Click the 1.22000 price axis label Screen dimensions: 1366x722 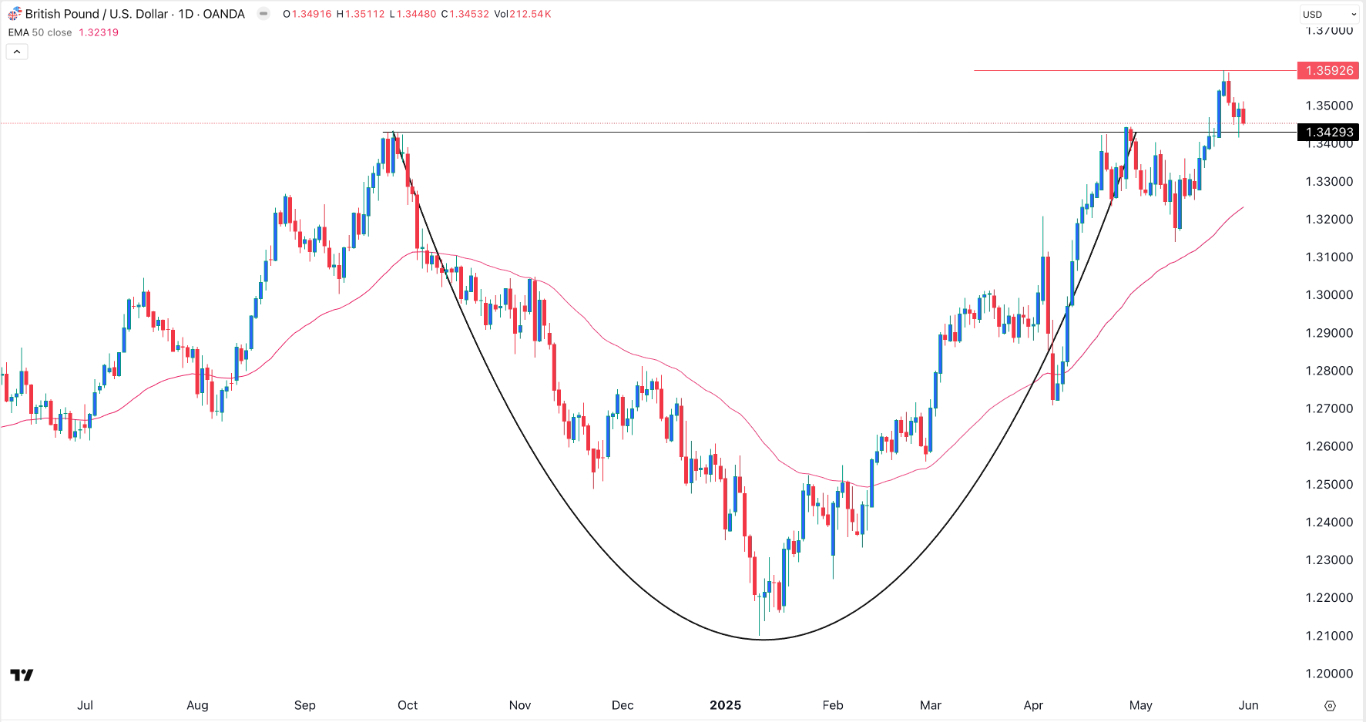tap(1329, 598)
